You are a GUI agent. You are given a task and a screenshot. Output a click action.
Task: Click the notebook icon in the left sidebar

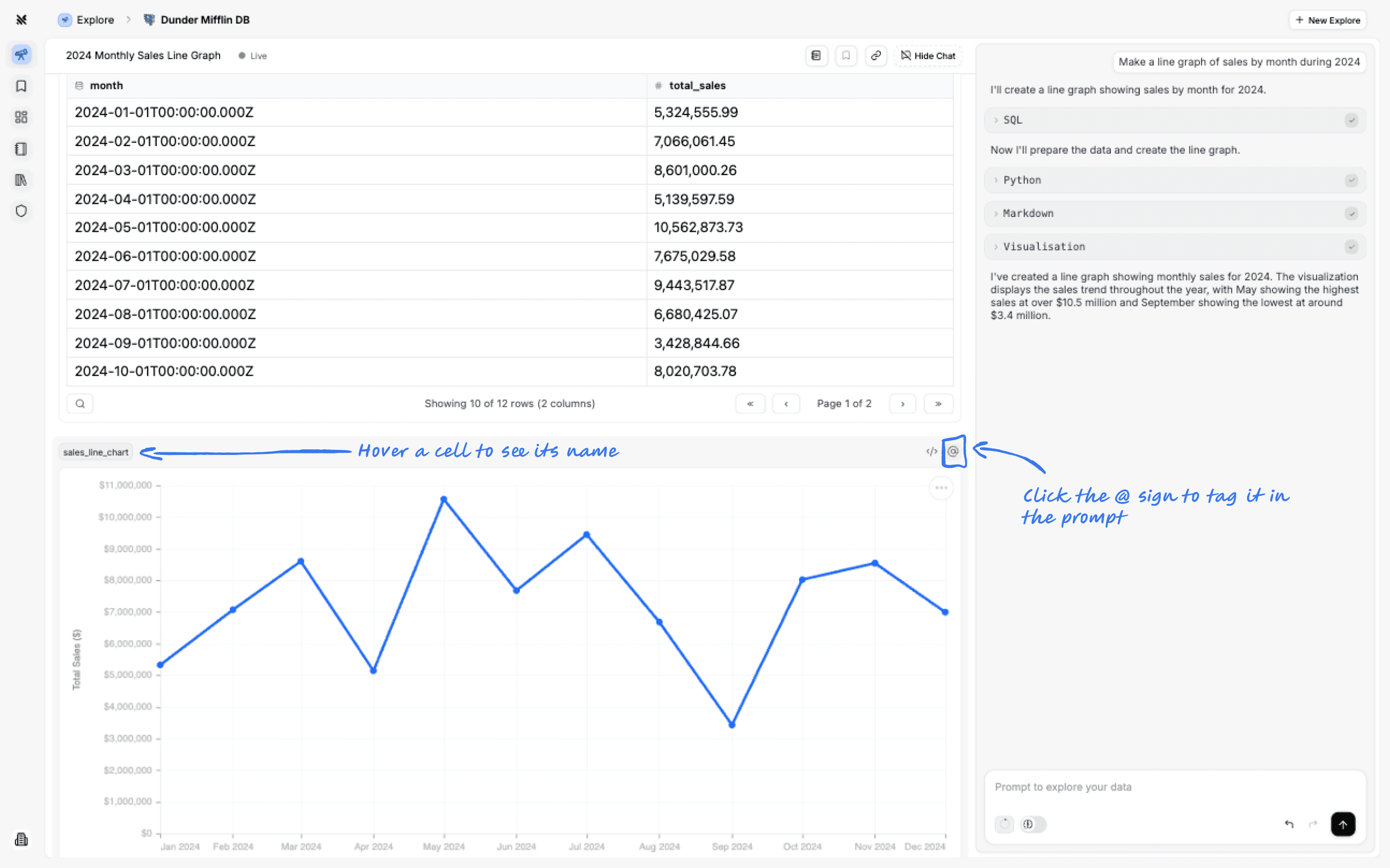(x=21, y=149)
